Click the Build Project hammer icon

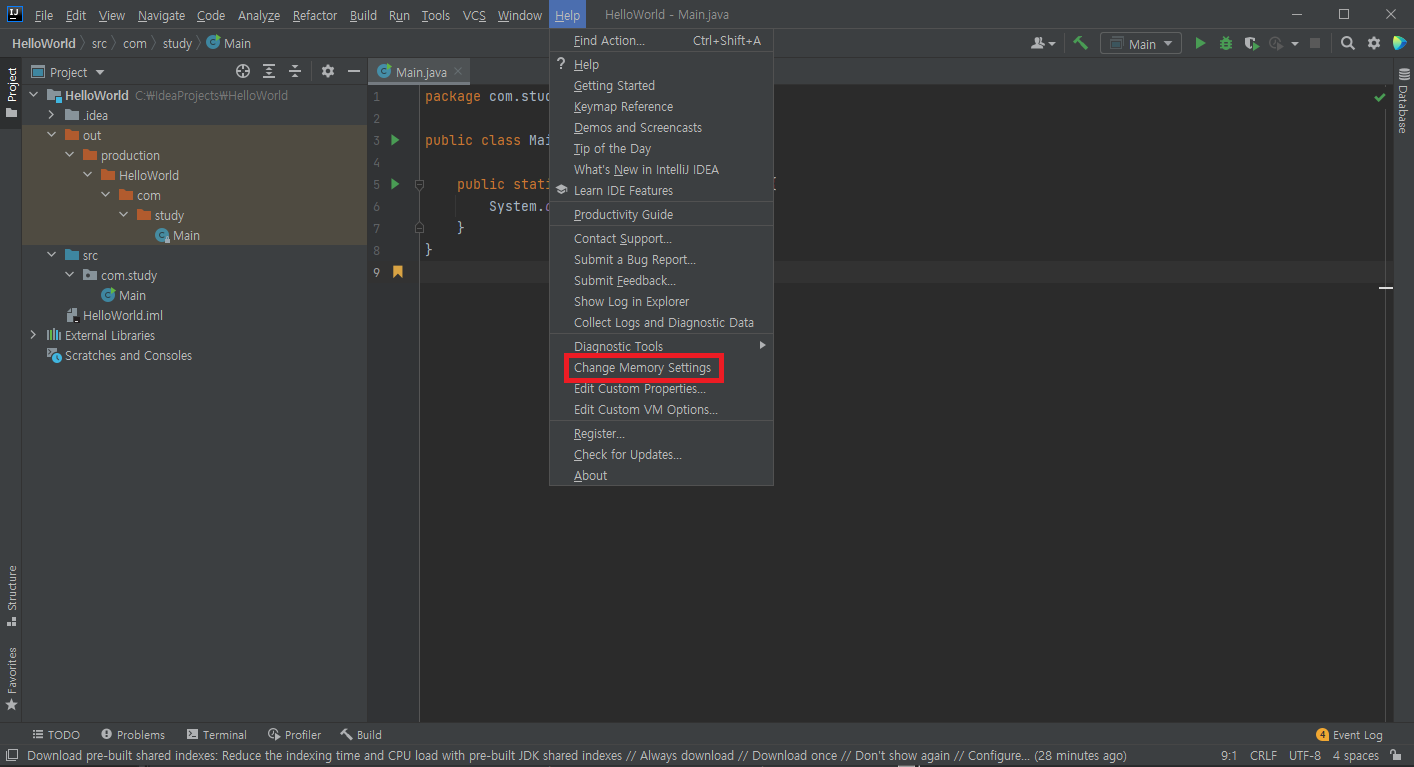coord(1080,43)
